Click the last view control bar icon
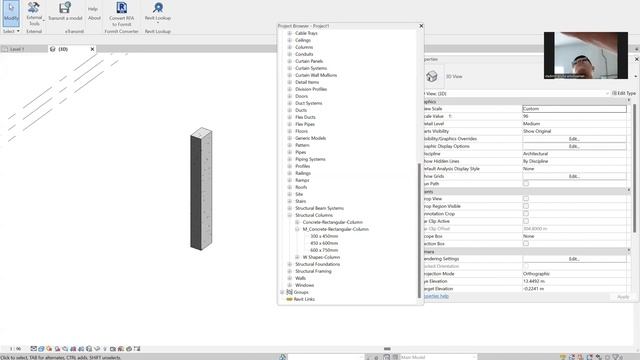 coord(137,349)
